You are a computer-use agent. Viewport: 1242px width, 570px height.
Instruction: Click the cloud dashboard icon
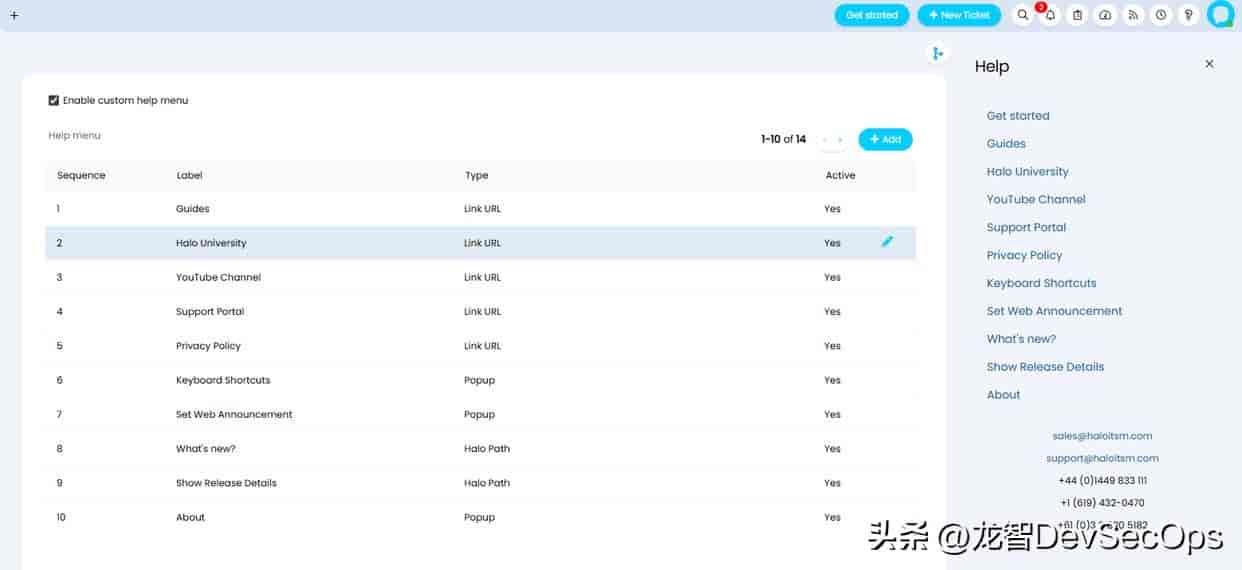click(1105, 15)
